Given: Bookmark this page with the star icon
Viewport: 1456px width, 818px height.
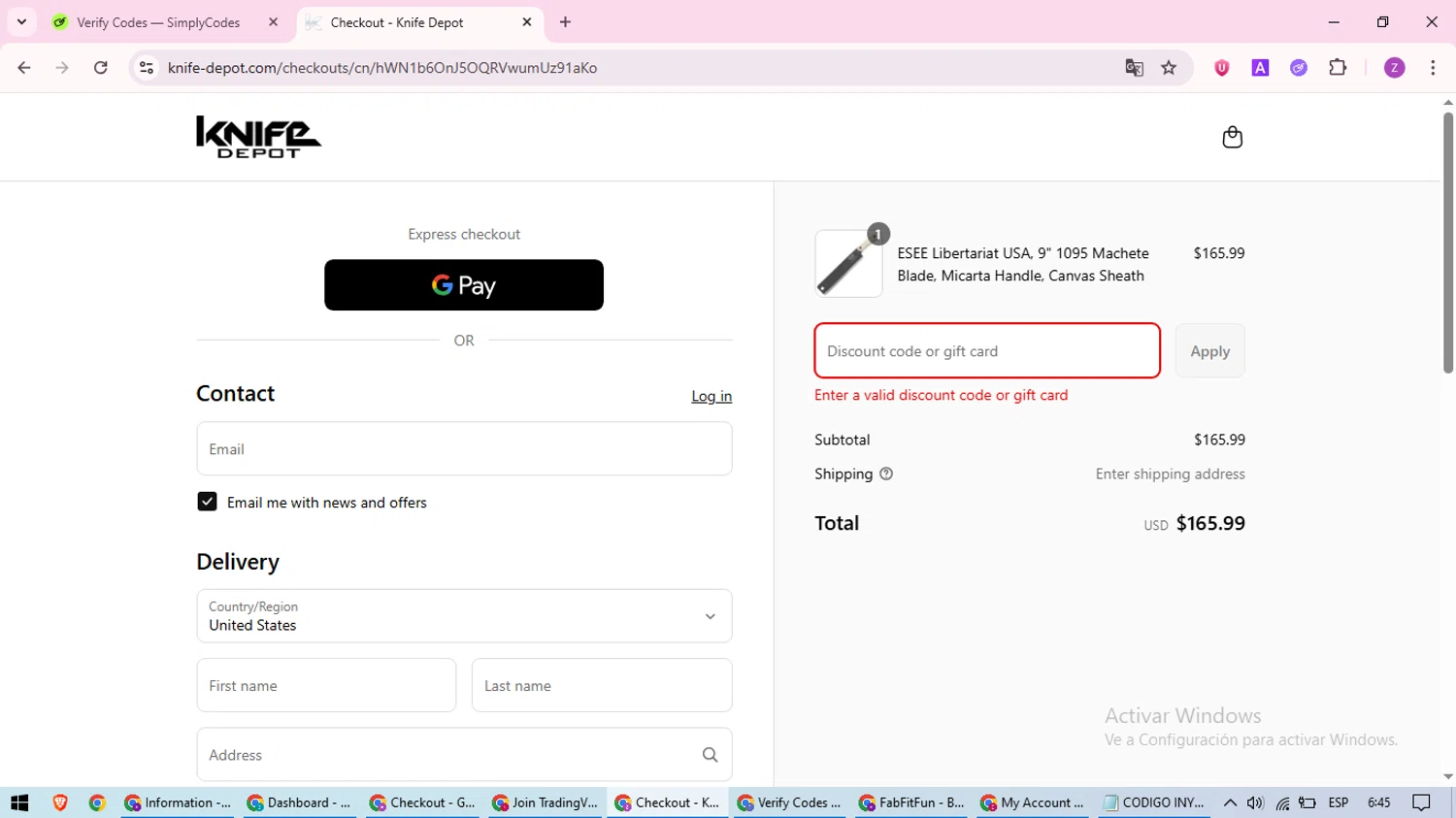Looking at the screenshot, I should [1169, 68].
